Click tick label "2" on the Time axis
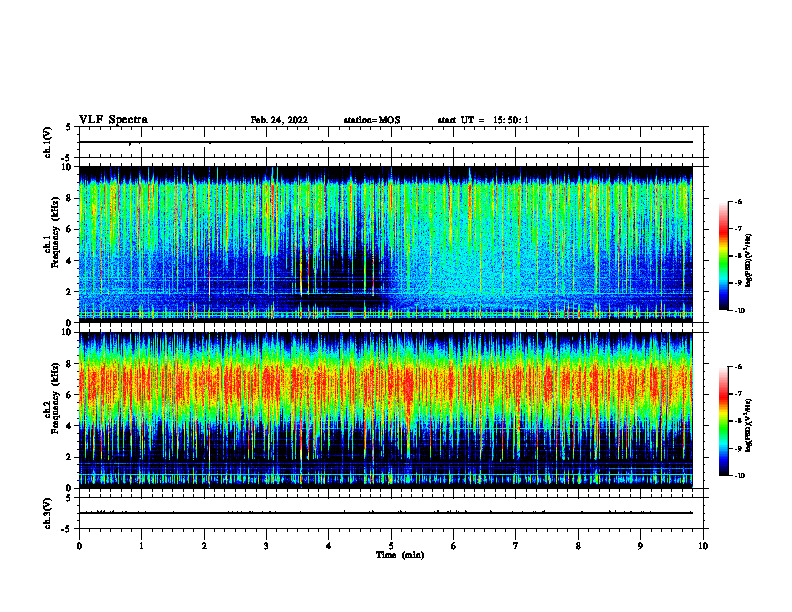This screenshot has height=612, width=792. click(x=204, y=546)
